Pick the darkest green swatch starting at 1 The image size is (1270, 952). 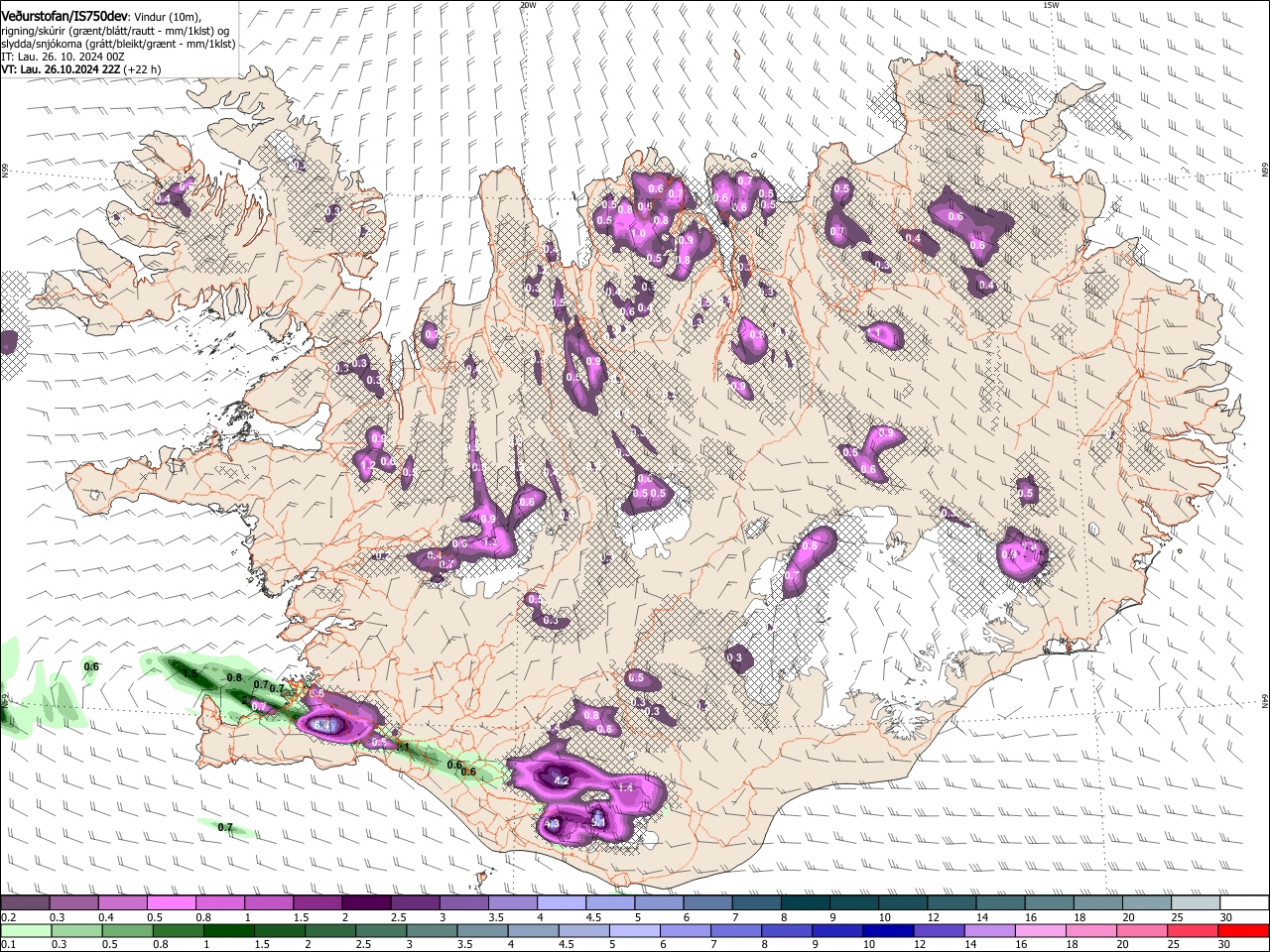click(228, 931)
